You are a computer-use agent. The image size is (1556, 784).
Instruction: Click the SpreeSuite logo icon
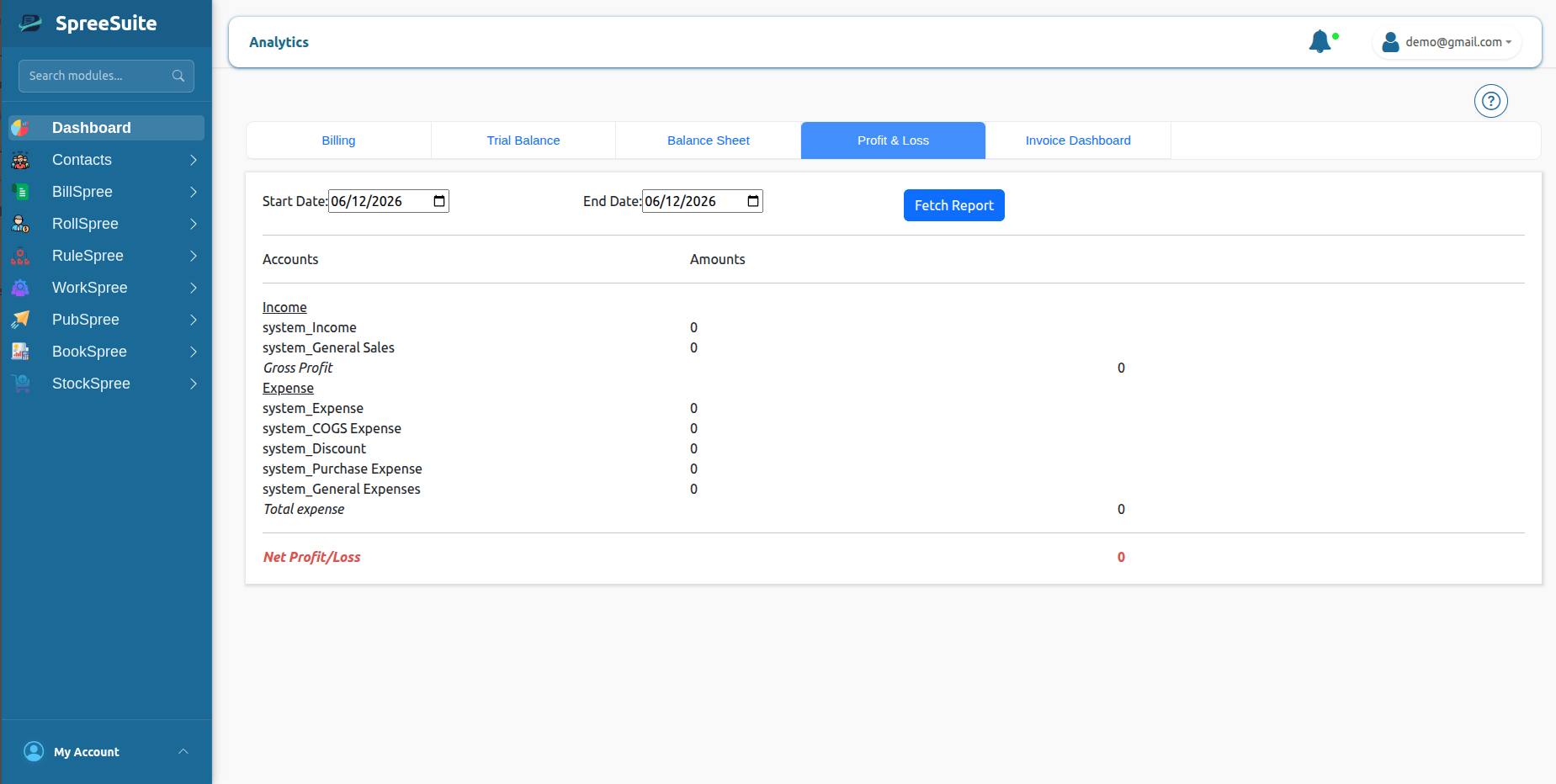coord(30,23)
